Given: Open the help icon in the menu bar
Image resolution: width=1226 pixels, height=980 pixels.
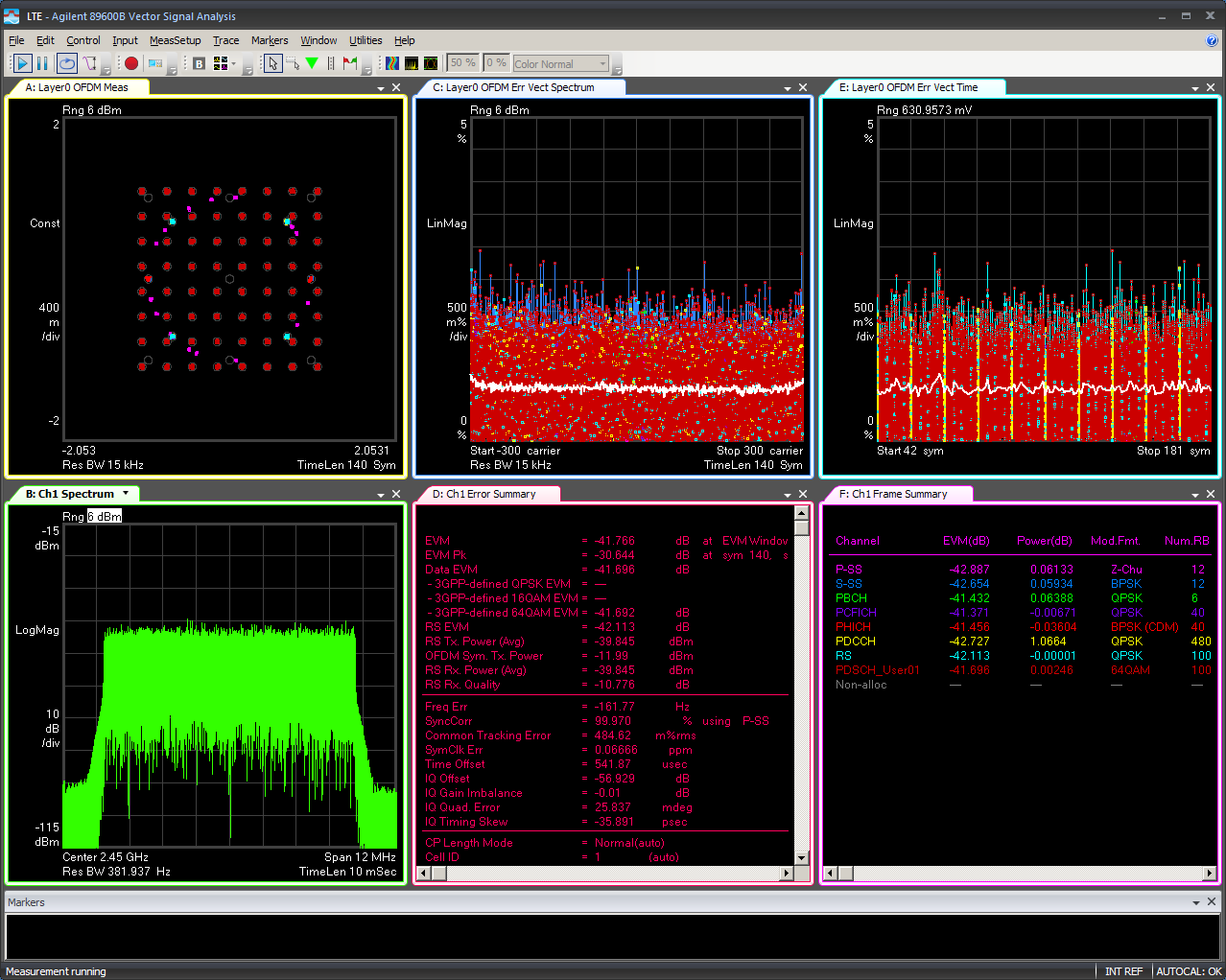Looking at the screenshot, I should 1212,40.
